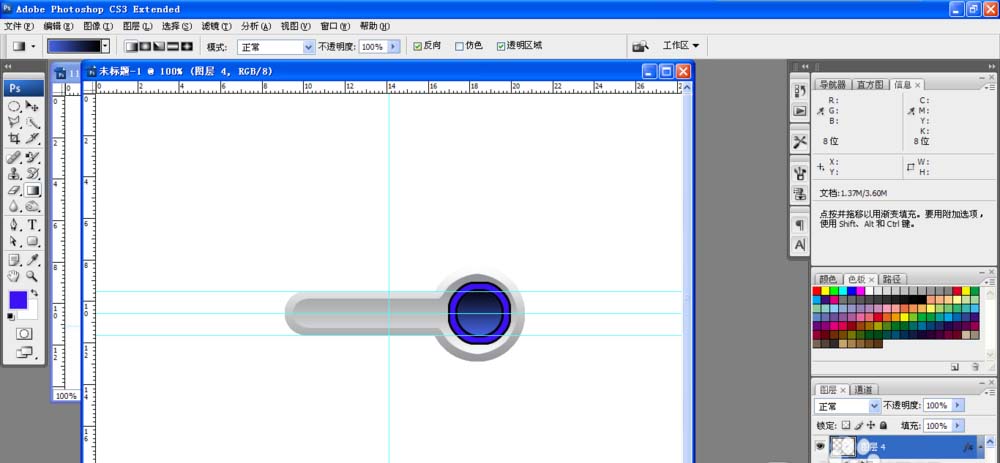Switch to the 直方图 (Histogram) tab
1000x463 pixels.
tap(868, 85)
